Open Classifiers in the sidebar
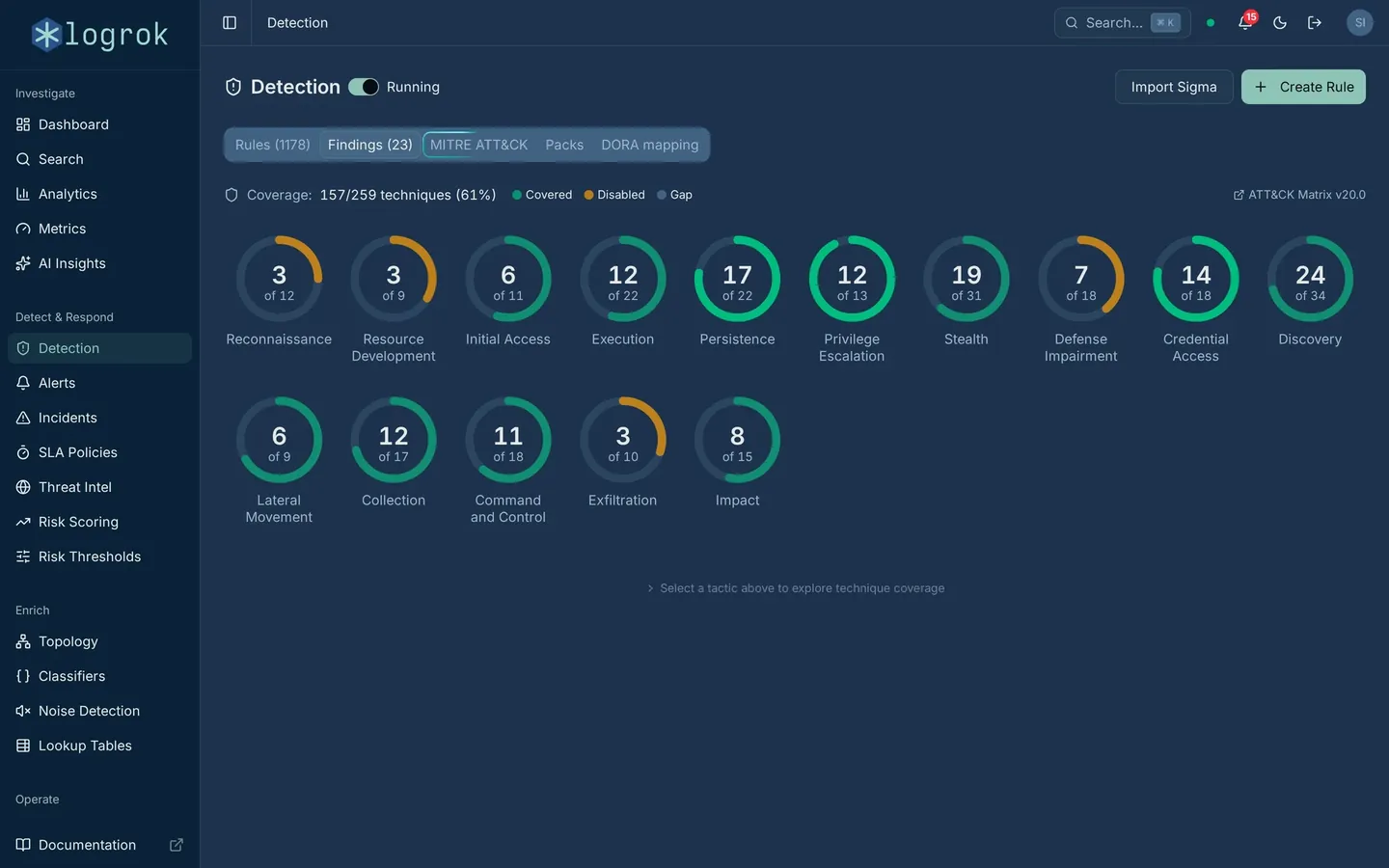 99,676
